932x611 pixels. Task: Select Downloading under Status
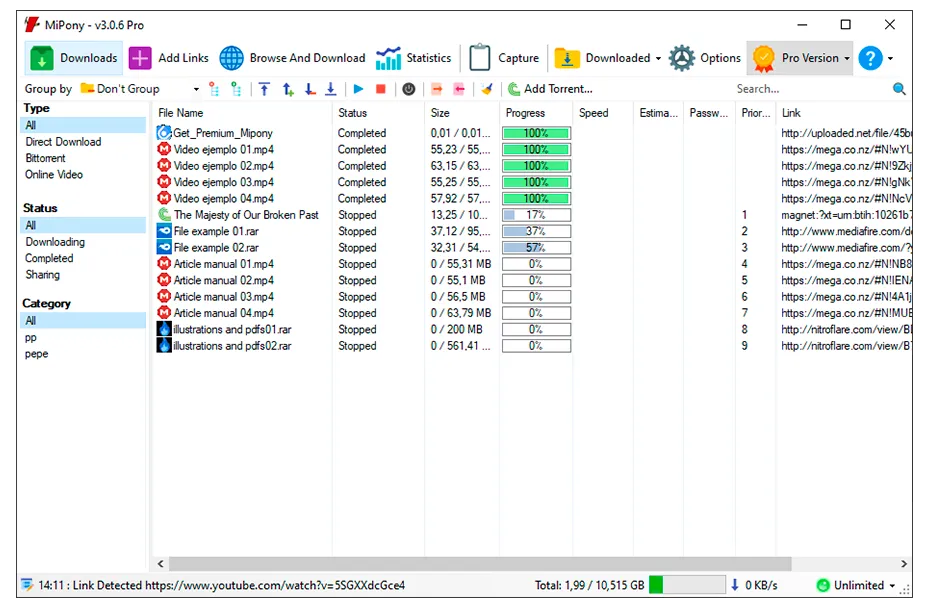(55, 242)
